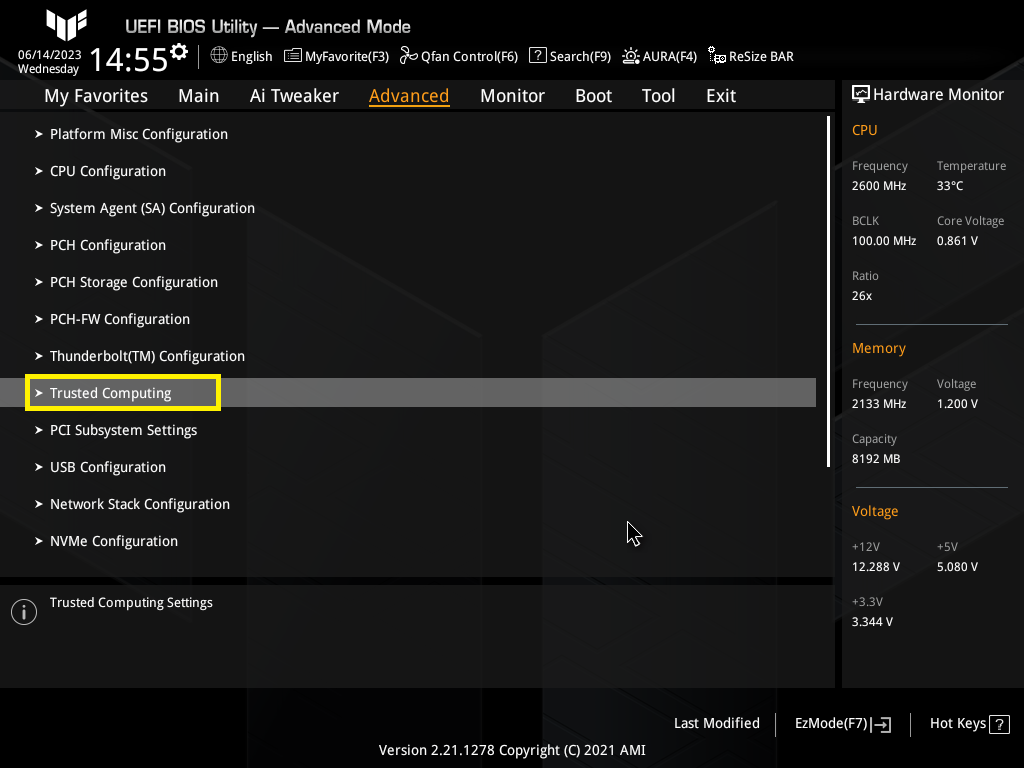Open MyFavorite(F3) list icon
The height and width of the screenshot is (768, 1024).
click(293, 56)
